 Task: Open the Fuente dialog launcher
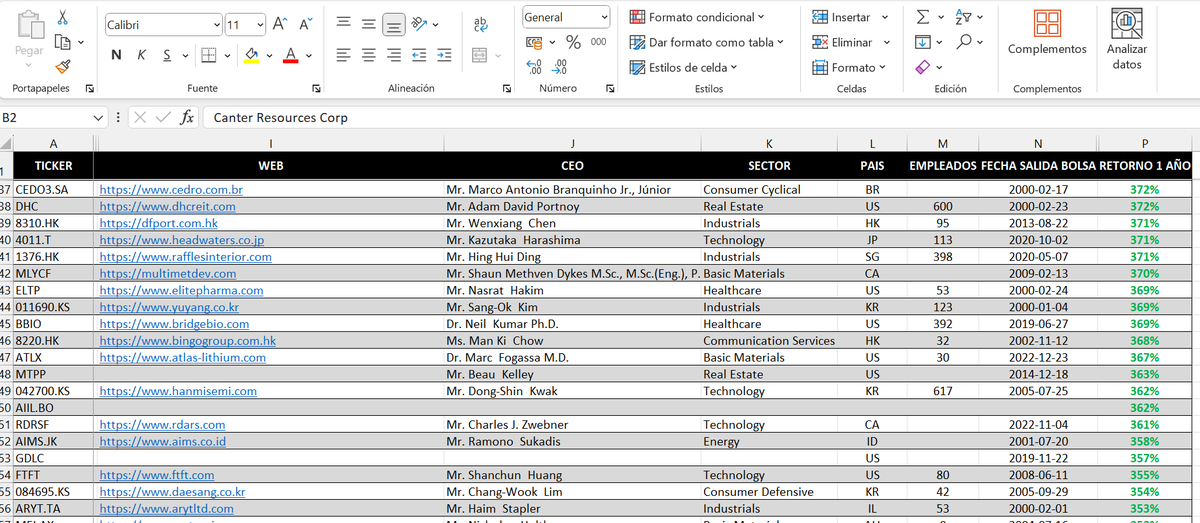click(317, 89)
